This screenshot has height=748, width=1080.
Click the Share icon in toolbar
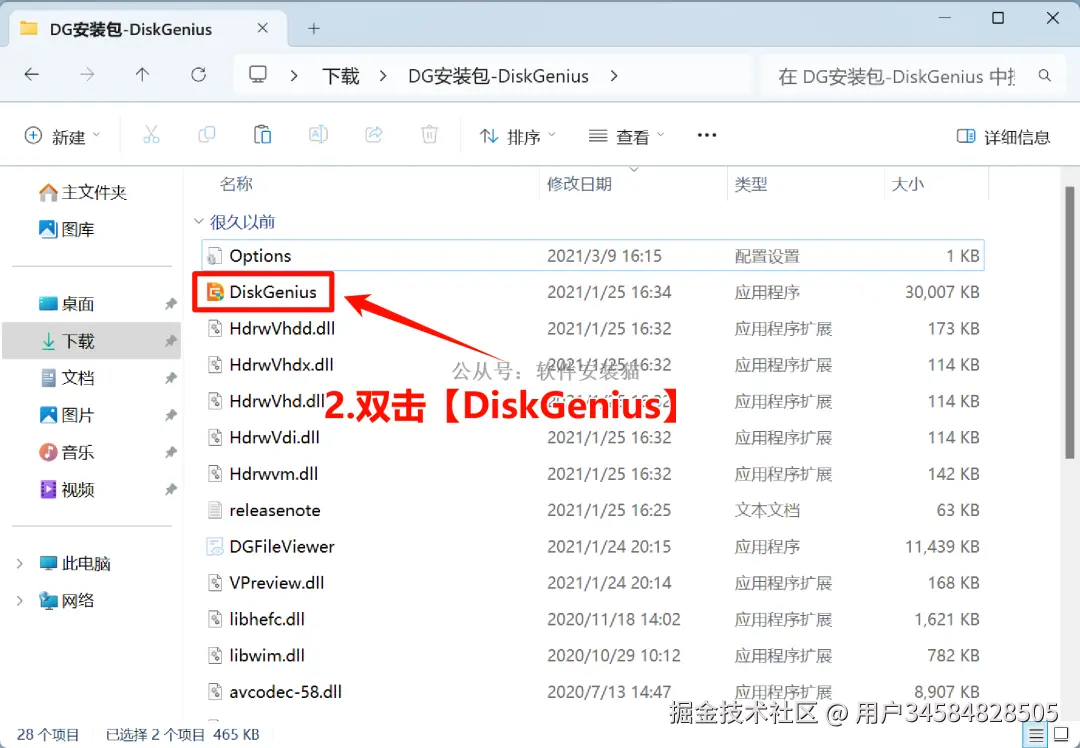coord(373,135)
